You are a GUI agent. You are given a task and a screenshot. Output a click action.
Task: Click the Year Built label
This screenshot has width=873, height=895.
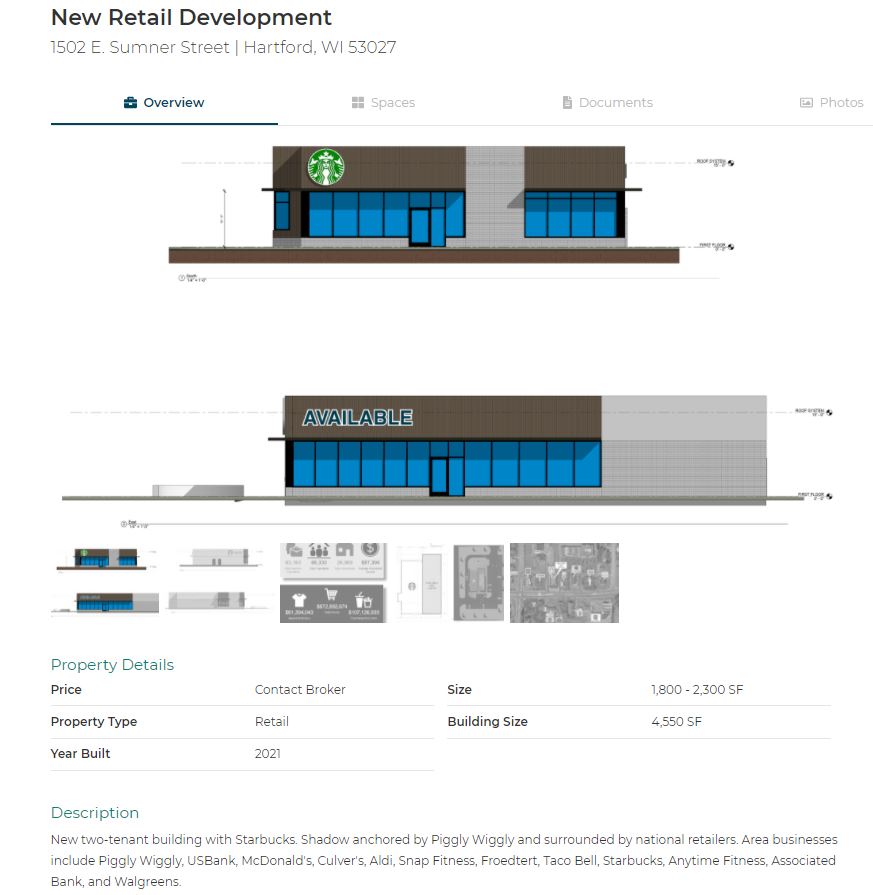pos(81,753)
